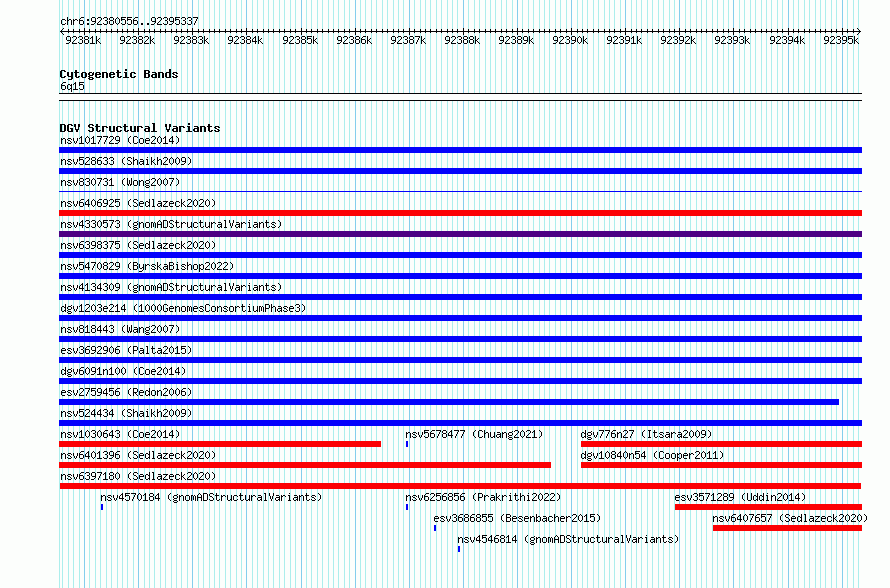Click the small blue mark under nsv5678477
Image resolution: width=890 pixels, height=588 pixels.
coord(407,444)
